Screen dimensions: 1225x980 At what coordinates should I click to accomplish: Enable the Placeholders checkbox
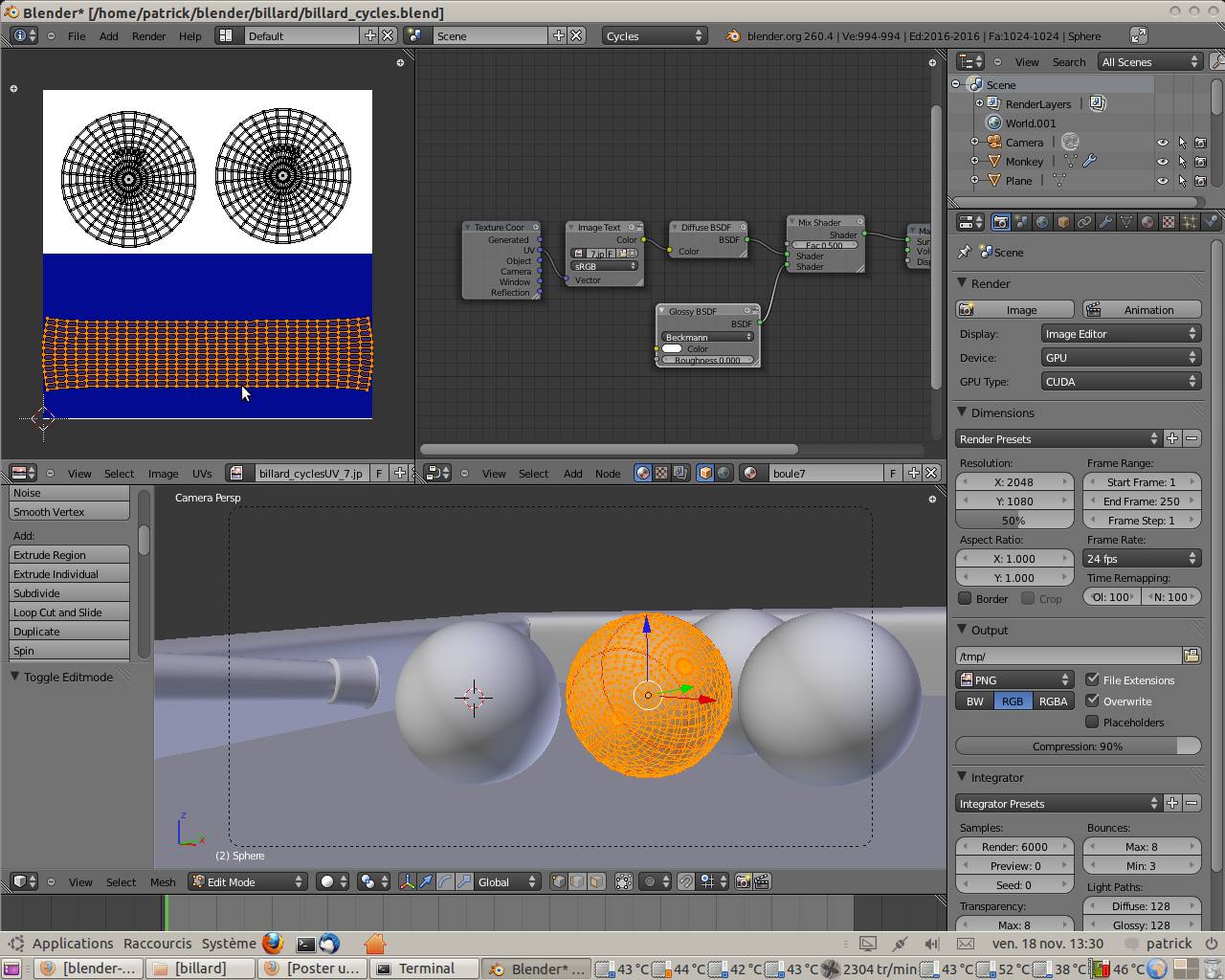click(x=1093, y=722)
